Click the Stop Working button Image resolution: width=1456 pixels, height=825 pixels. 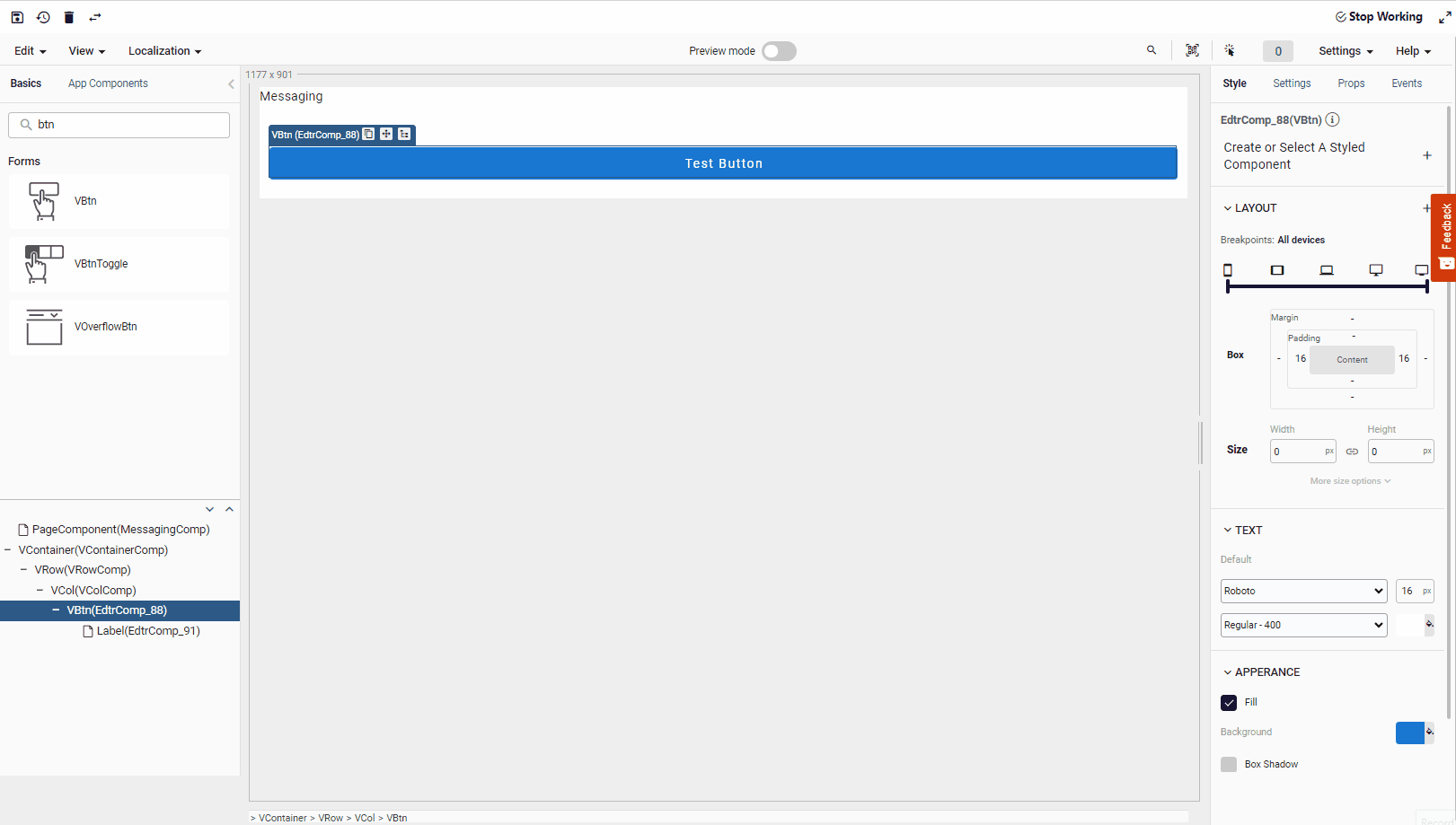pyautogui.click(x=1379, y=17)
